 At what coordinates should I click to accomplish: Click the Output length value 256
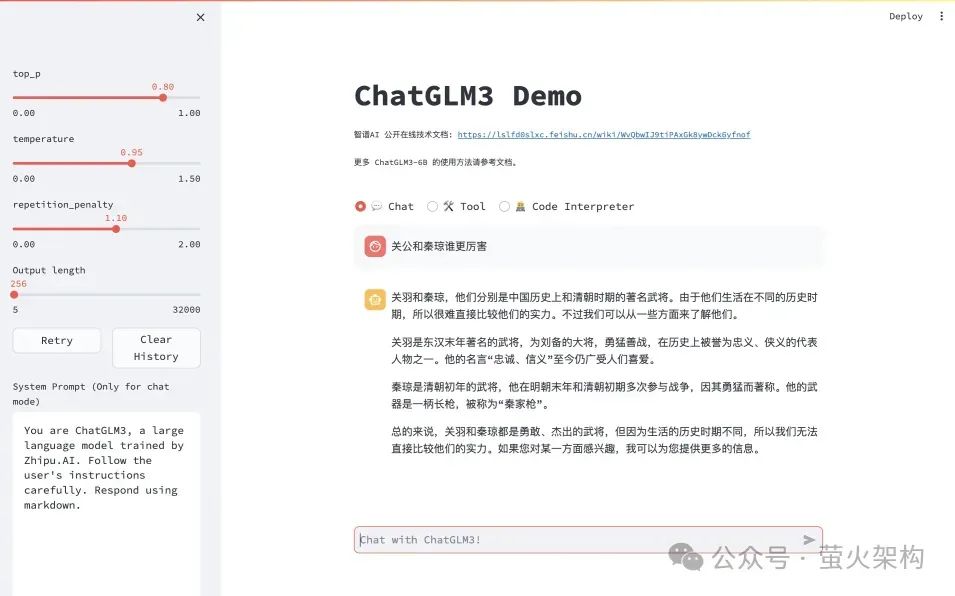pos(18,284)
